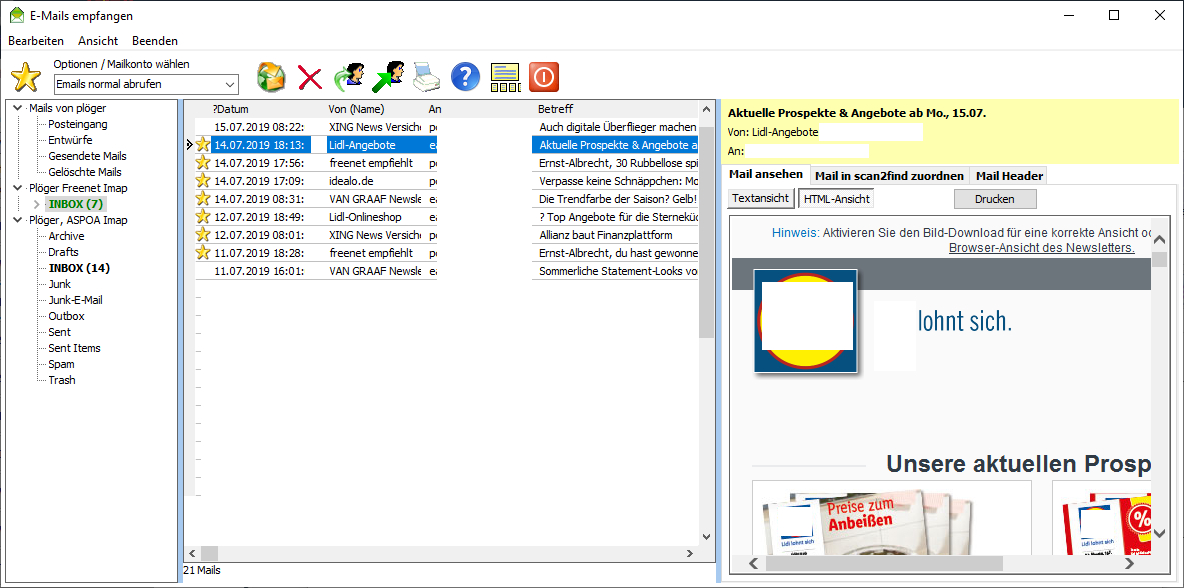Viewport: 1184px width, 588px height.
Task: Open the 'Browser-Ansicht des Newsletters' link
Action: pyautogui.click(x=1042, y=248)
